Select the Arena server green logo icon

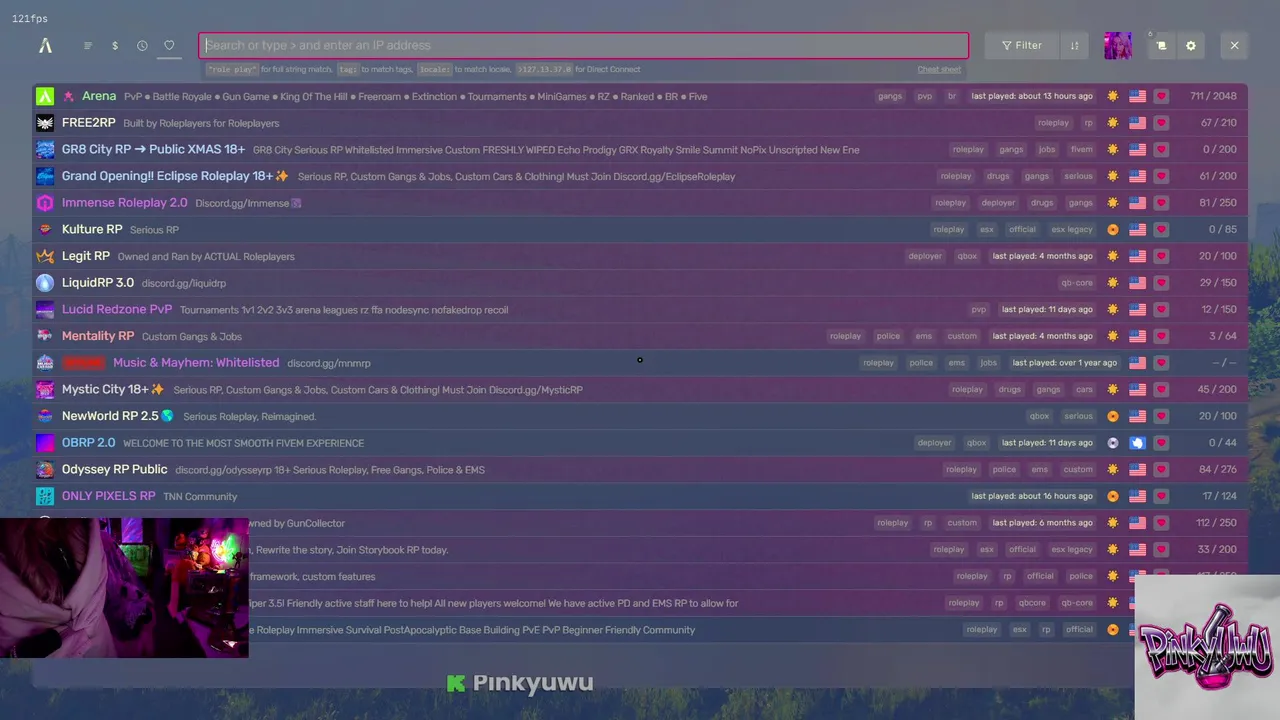pyautogui.click(x=45, y=96)
